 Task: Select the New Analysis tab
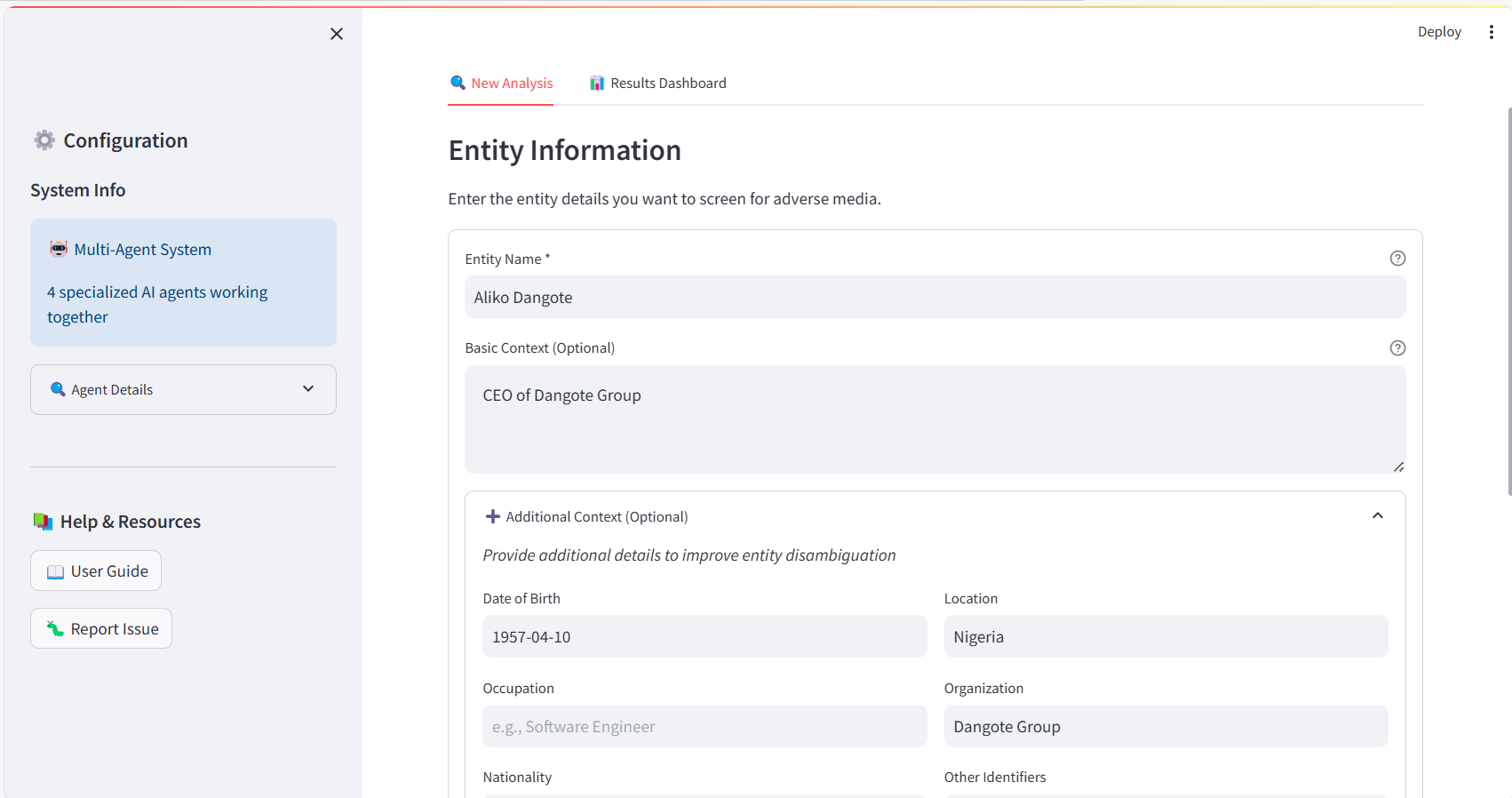501,84
